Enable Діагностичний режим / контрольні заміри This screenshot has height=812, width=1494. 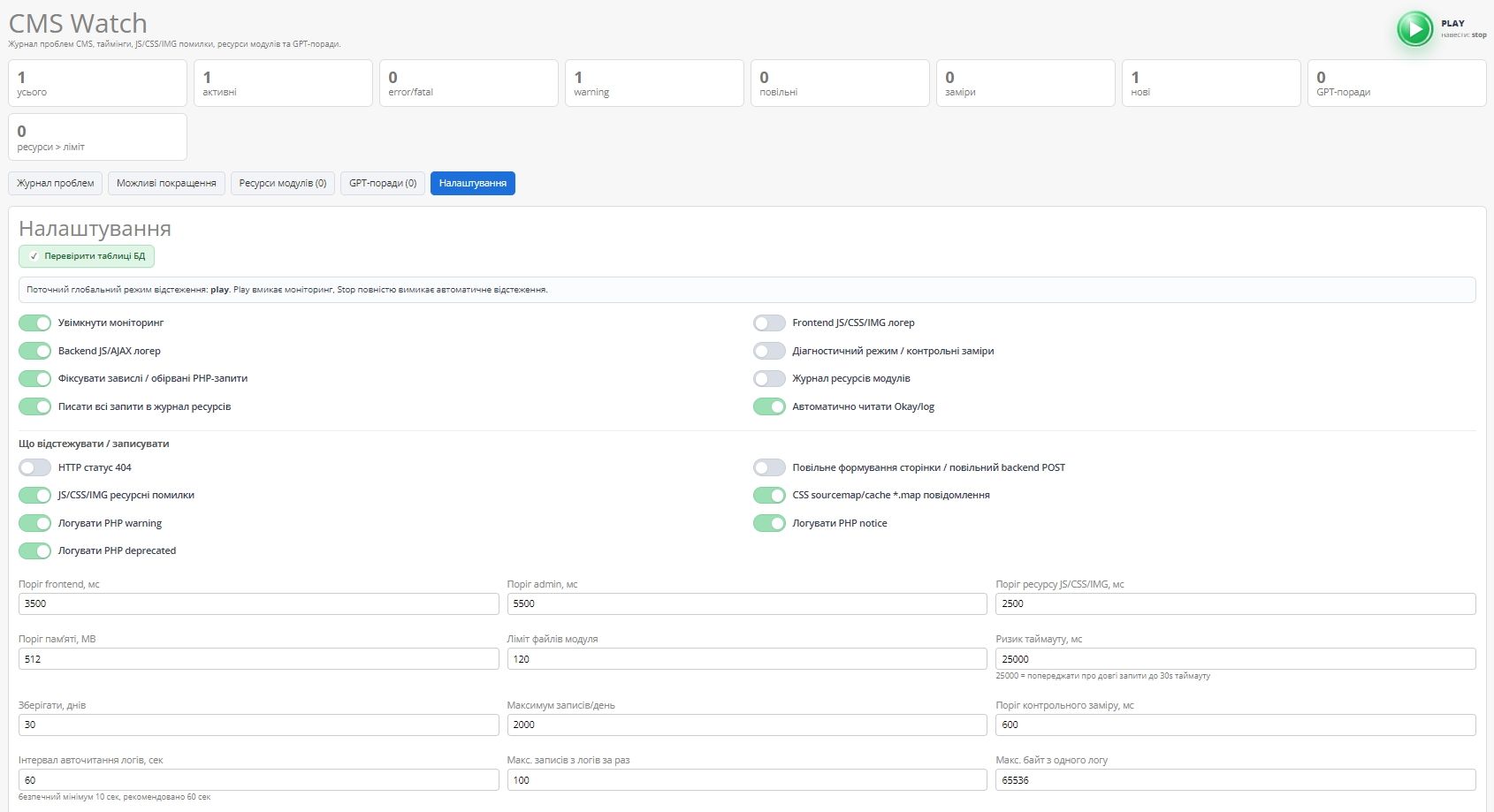pos(769,351)
